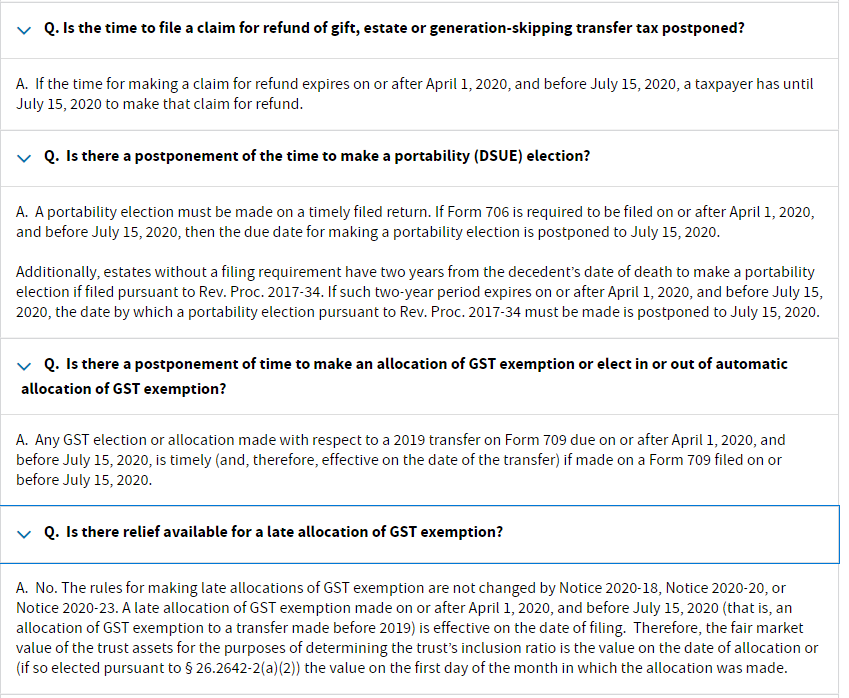This screenshot has width=849, height=698.
Task: Click the answer starting 'Any GST election'
Action: pos(400,460)
